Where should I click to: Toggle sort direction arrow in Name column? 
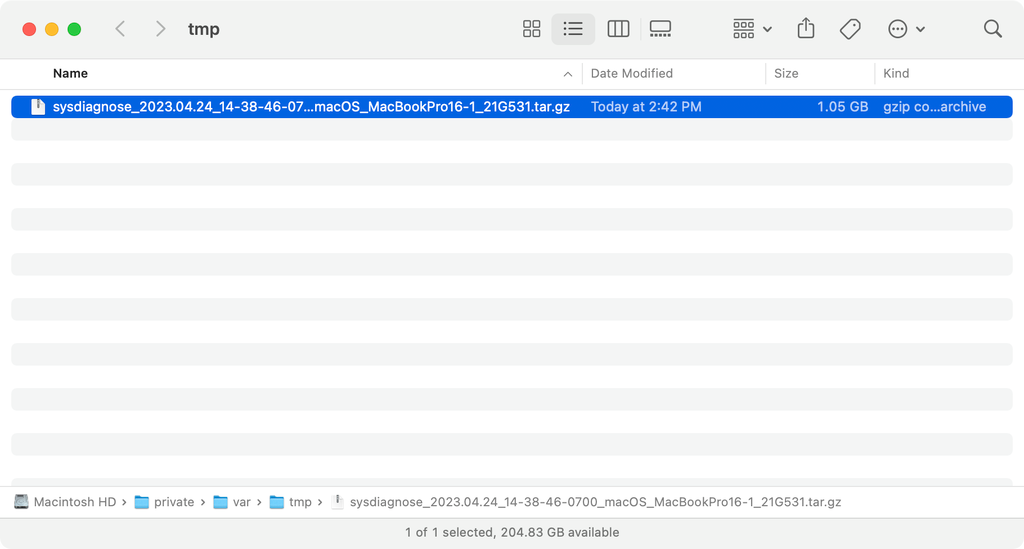(x=568, y=74)
